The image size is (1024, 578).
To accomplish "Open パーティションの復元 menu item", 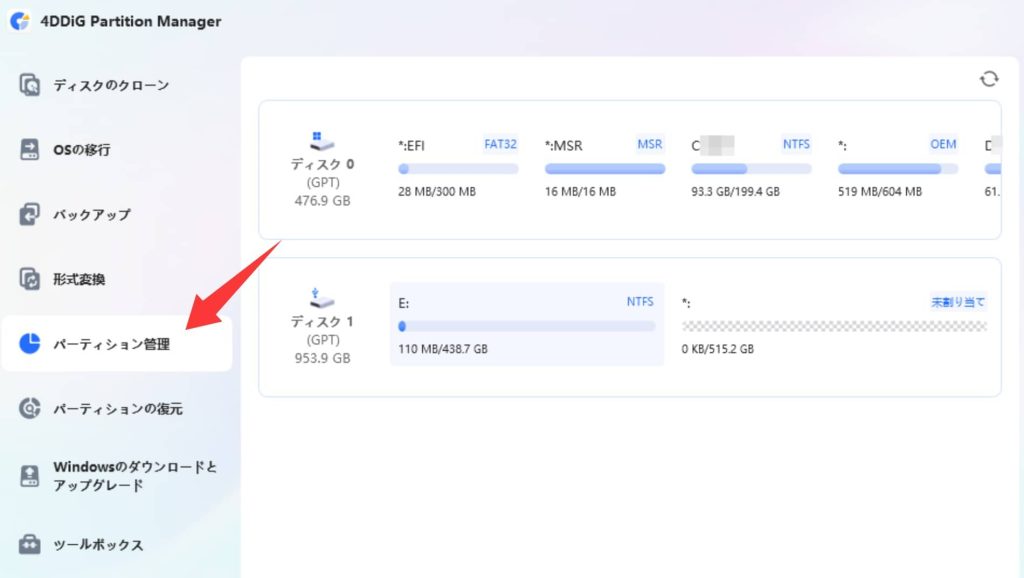I will [118, 408].
